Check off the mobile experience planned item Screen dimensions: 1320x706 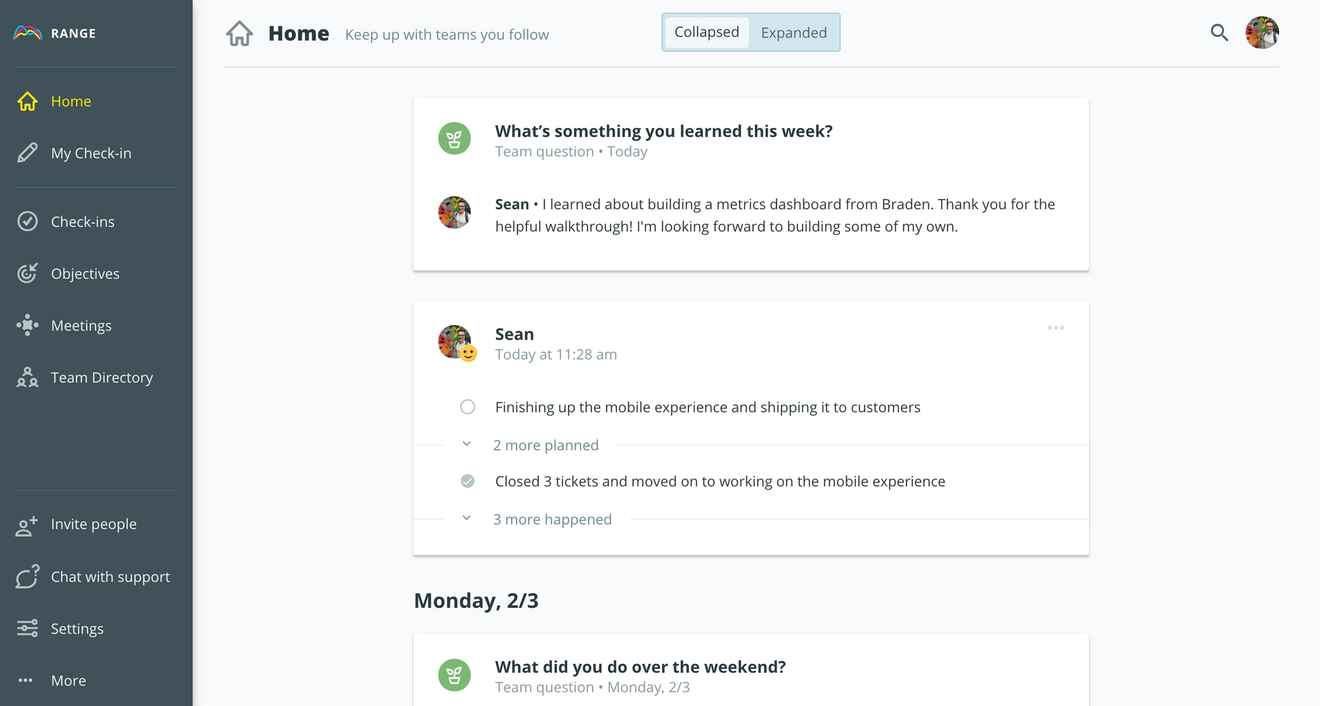point(467,407)
